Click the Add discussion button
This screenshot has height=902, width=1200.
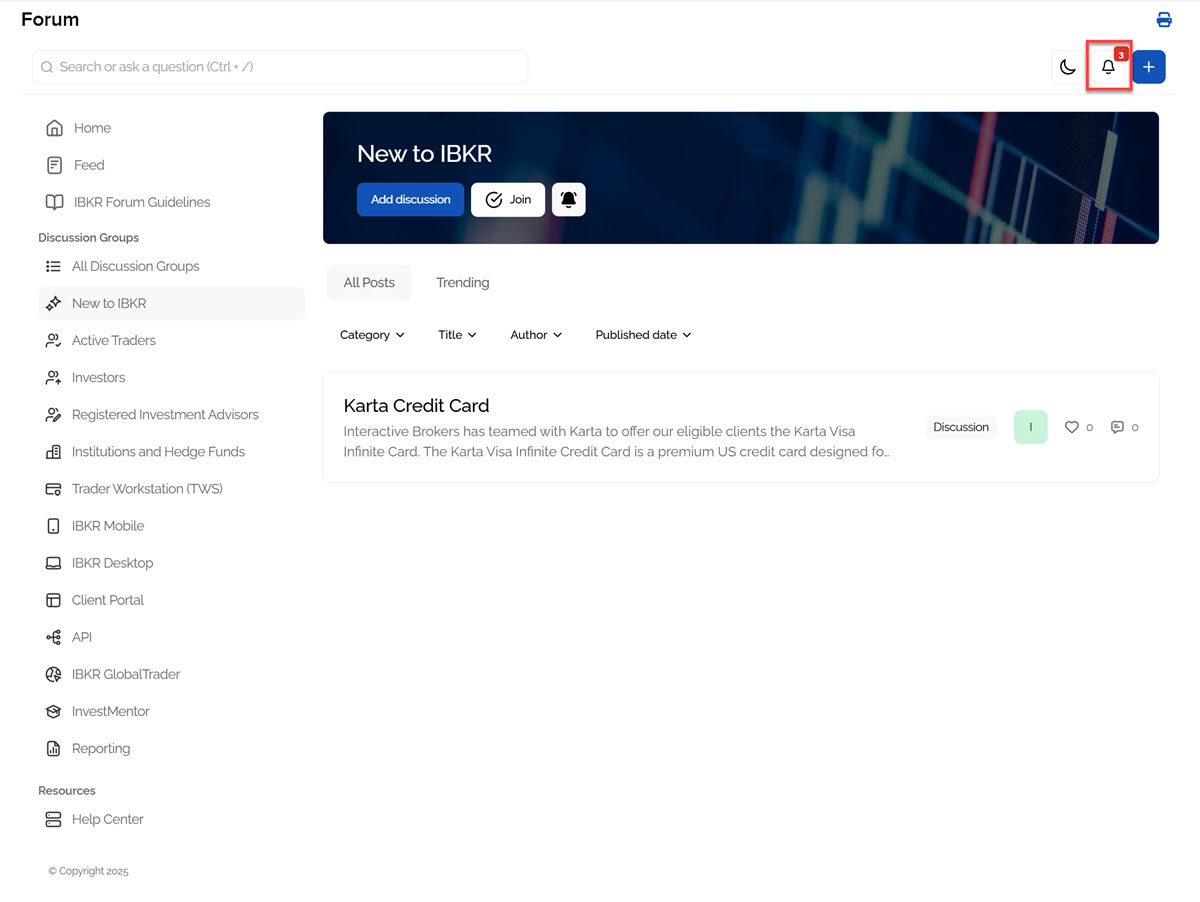[410, 199]
